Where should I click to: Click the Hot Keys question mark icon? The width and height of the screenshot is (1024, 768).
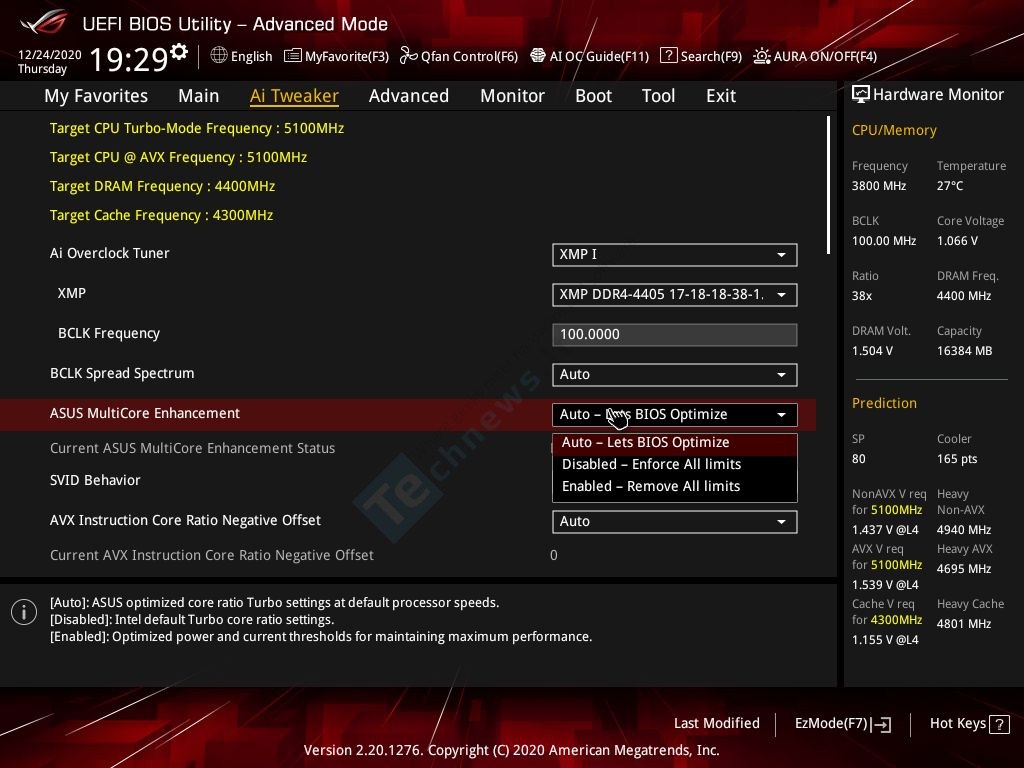(999, 724)
